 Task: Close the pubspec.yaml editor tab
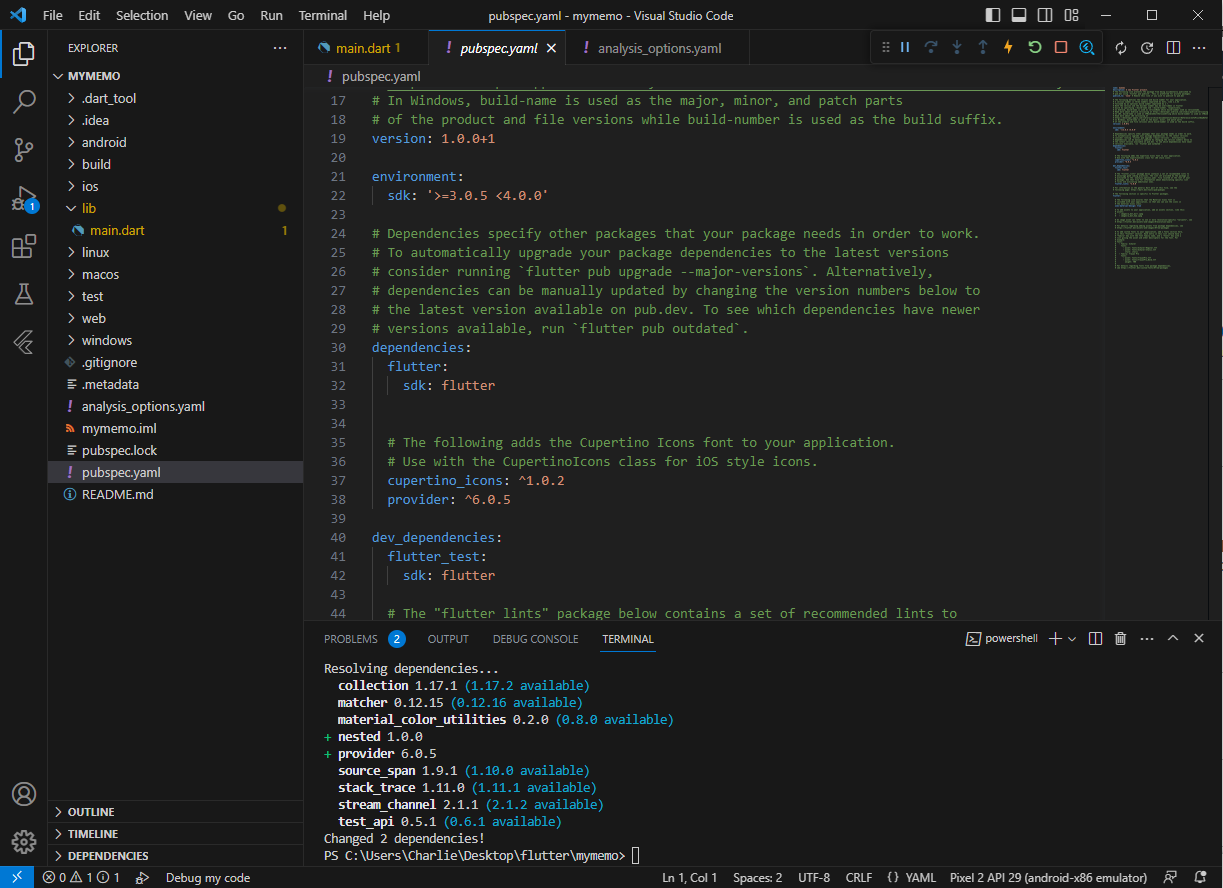pos(551,48)
